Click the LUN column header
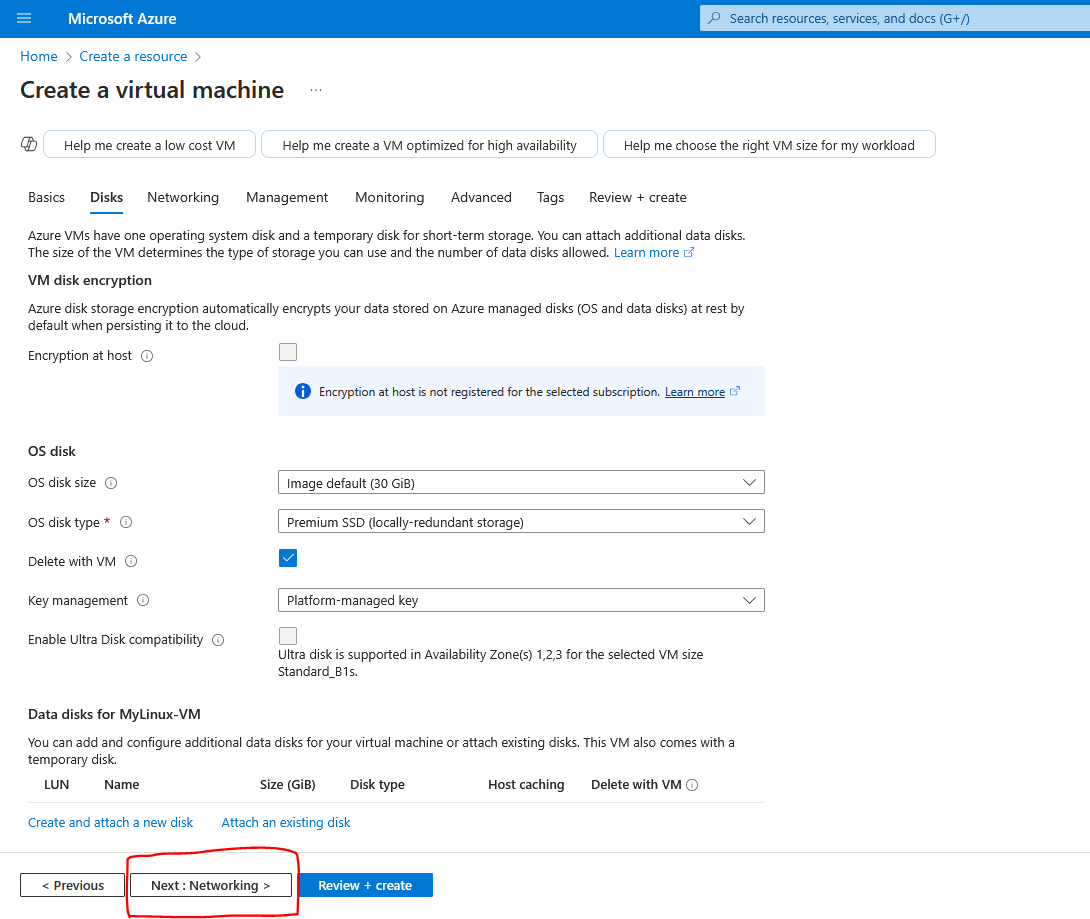This screenshot has height=919, width=1090. 56,785
